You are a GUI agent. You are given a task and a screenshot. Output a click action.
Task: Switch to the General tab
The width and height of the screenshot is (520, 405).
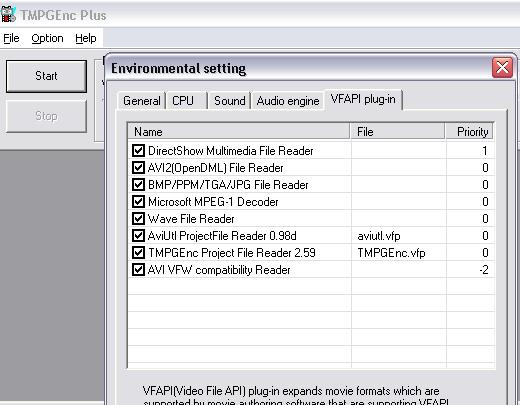142,101
